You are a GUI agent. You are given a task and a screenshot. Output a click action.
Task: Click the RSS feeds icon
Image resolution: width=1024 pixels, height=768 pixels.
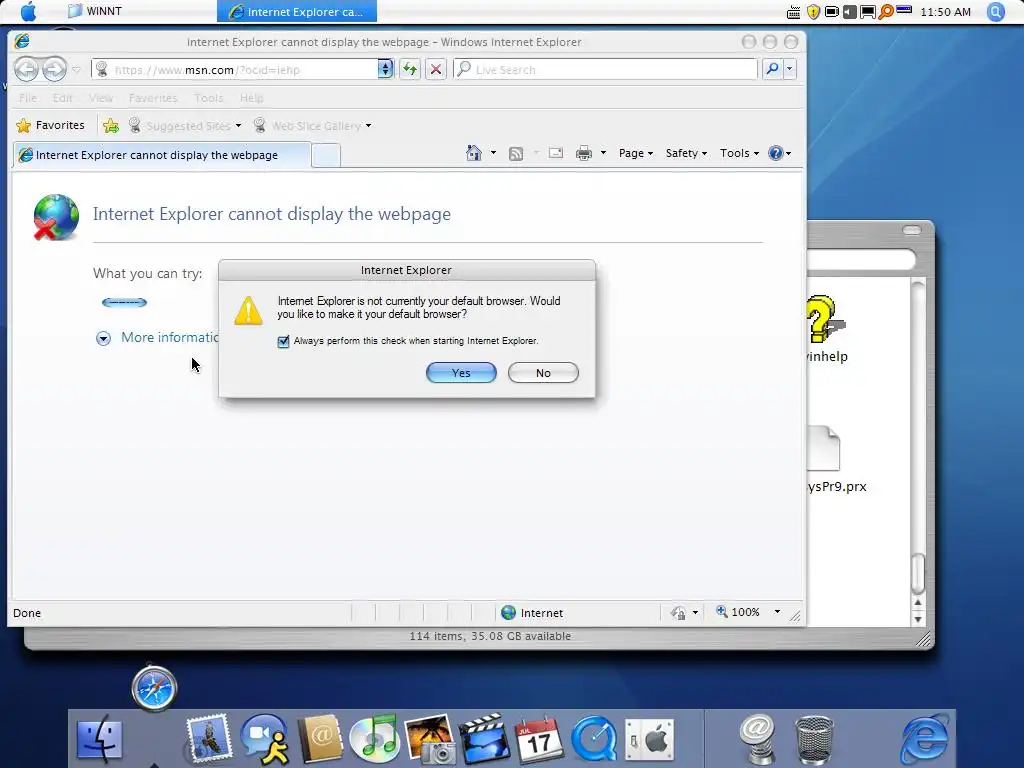pyautogui.click(x=516, y=153)
